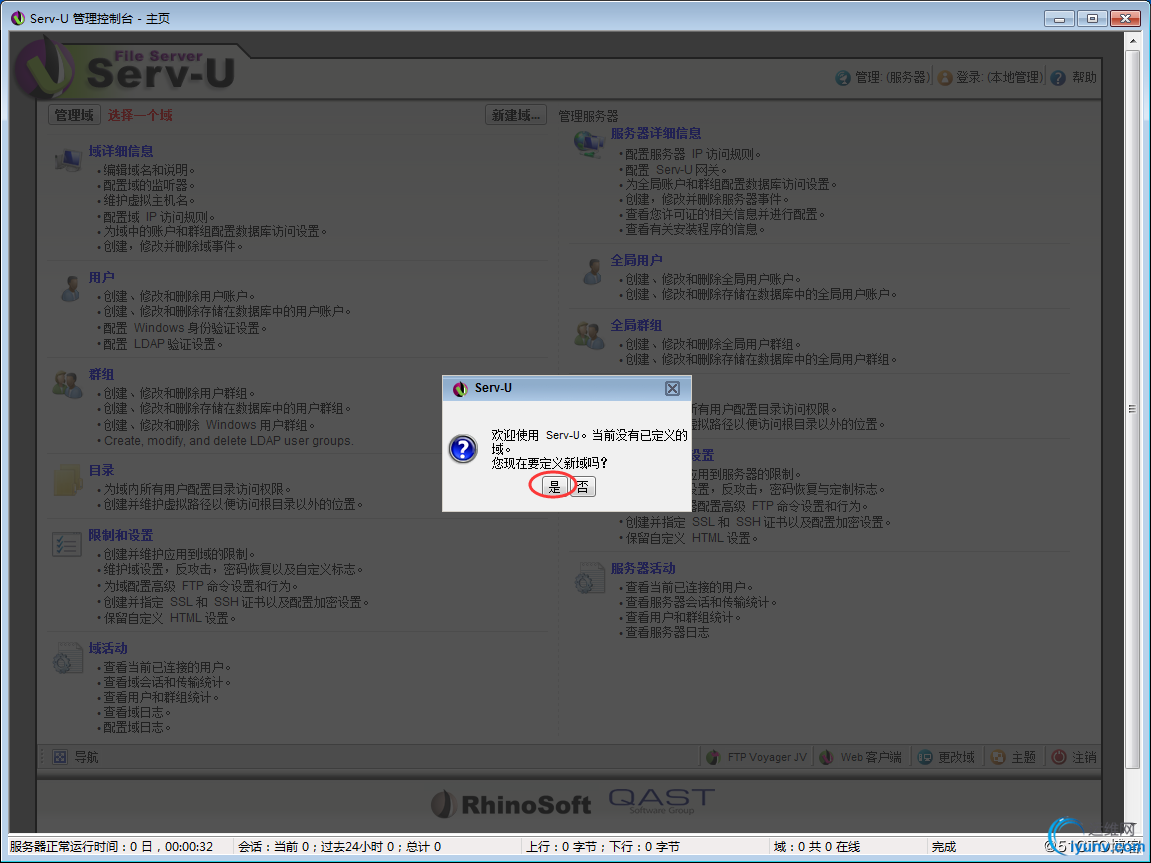The width and height of the screenshot is (1151, 863).
Task: Click the 群组 two-people icon
Action: (x=68, y=384)
